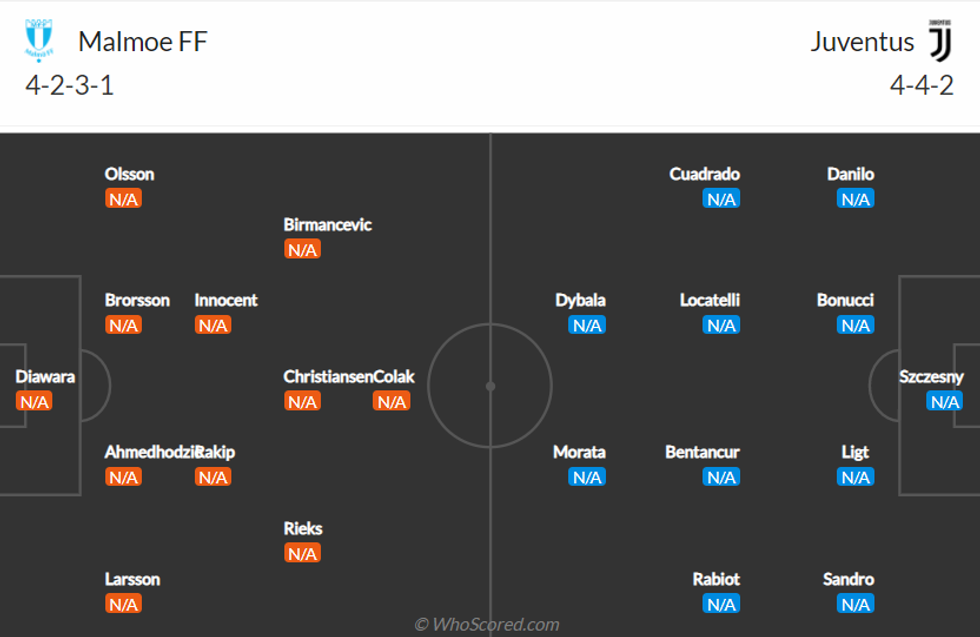Viewport: 980px width, 637px height.
Task: Click the Malmoe FF club crest
Action: 38,41
